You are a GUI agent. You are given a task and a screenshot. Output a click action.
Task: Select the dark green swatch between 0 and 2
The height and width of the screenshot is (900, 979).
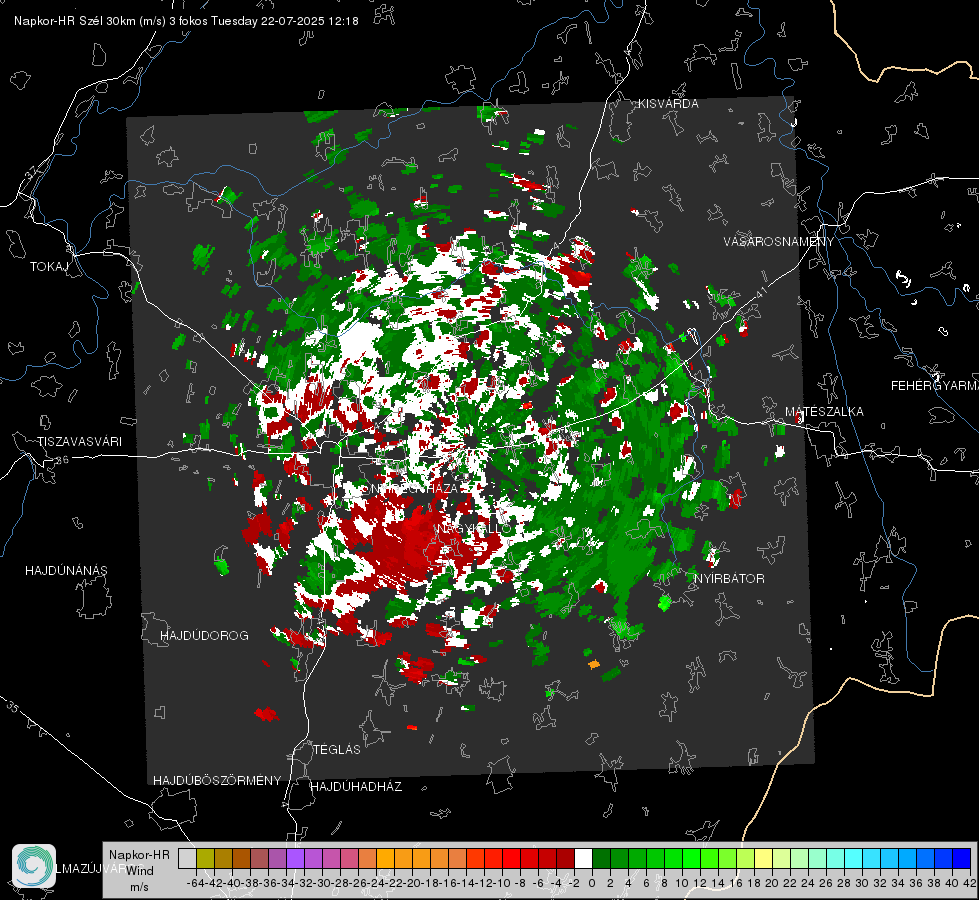coord(601,858)
